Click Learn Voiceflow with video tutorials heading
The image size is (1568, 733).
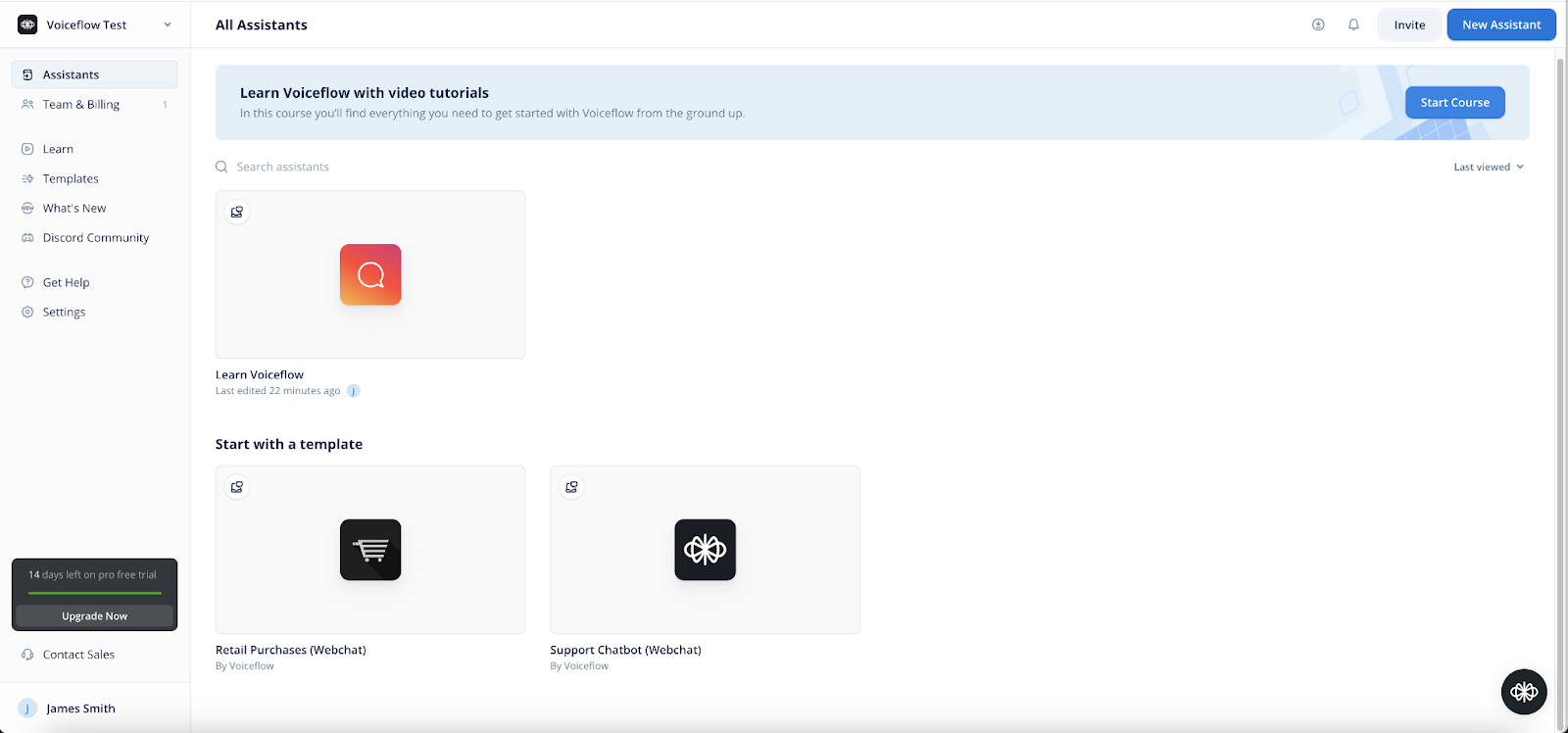(365, 93)
